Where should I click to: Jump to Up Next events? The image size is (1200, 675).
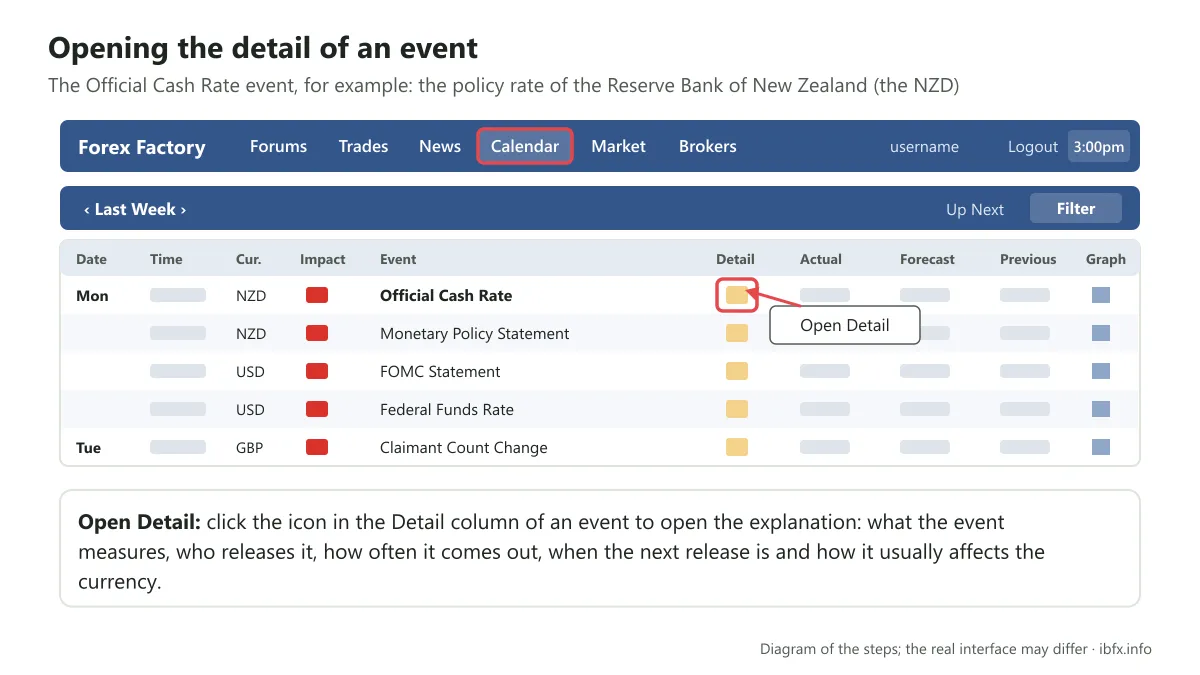pos(975,209)
